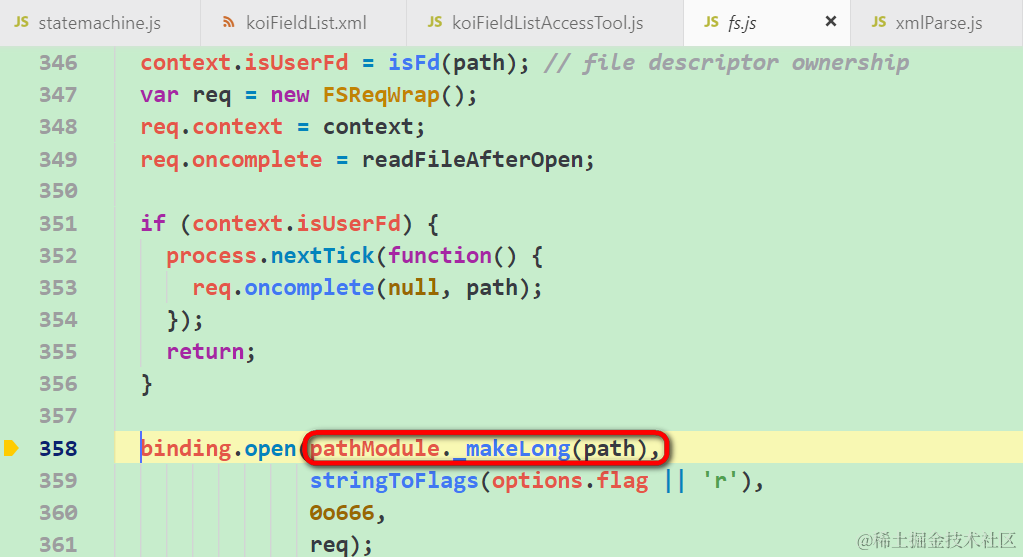
Task: Click the JS icon on xmlParse.js tab
Action: pos(879,22)
